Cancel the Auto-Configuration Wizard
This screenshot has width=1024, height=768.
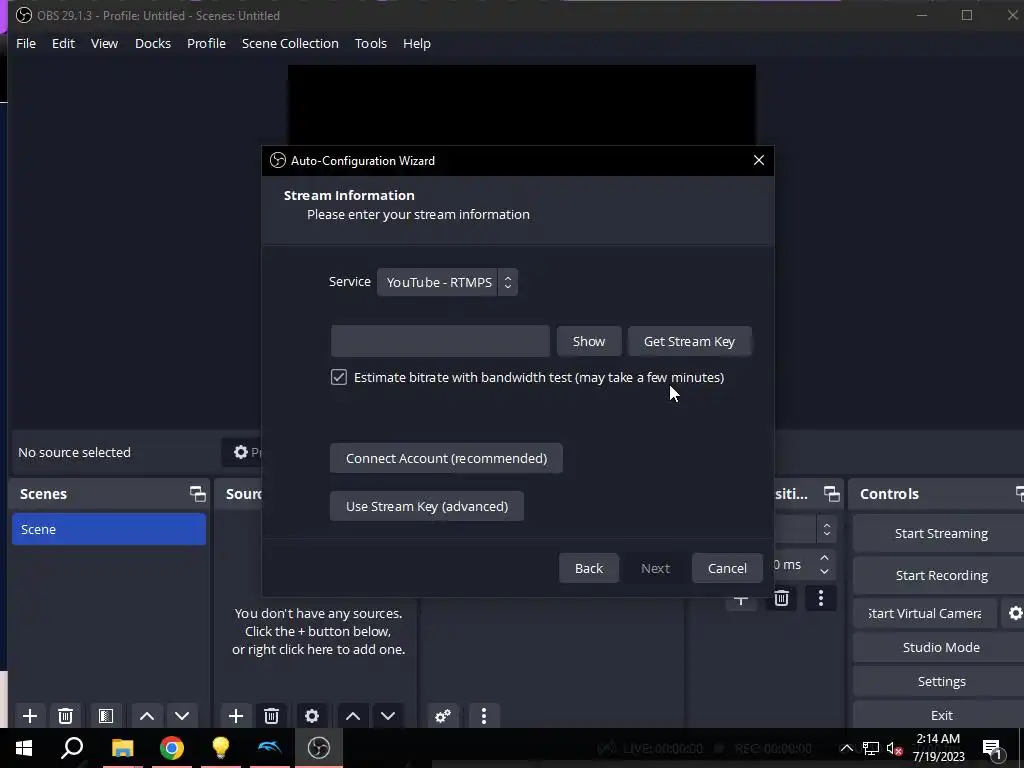(727, 568)
